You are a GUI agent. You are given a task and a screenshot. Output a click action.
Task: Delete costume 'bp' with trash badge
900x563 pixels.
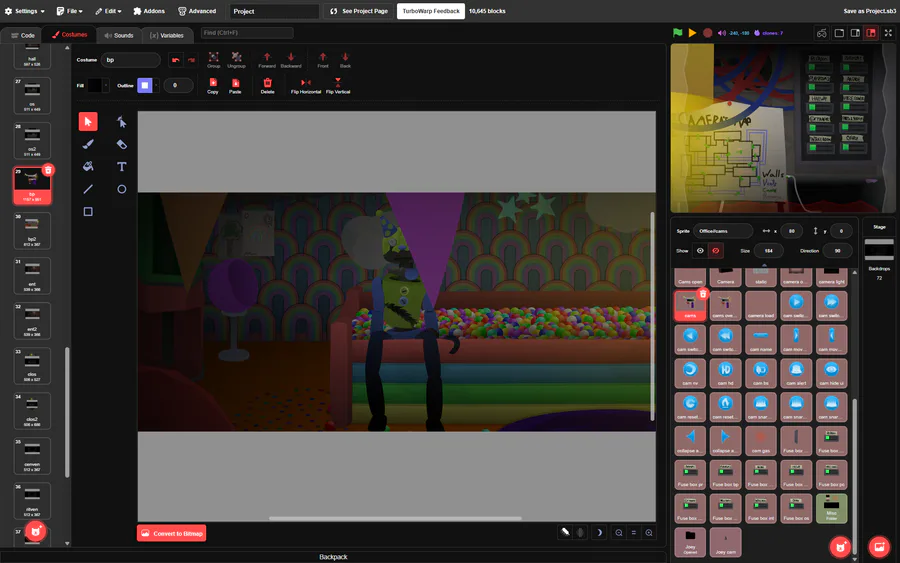[48, 170]
